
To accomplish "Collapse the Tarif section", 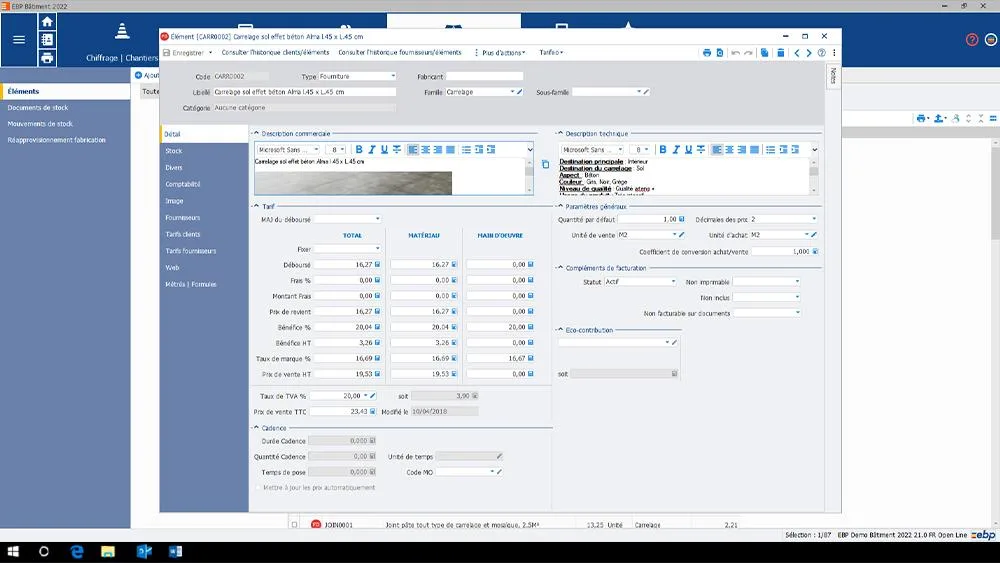I will 256,207.
